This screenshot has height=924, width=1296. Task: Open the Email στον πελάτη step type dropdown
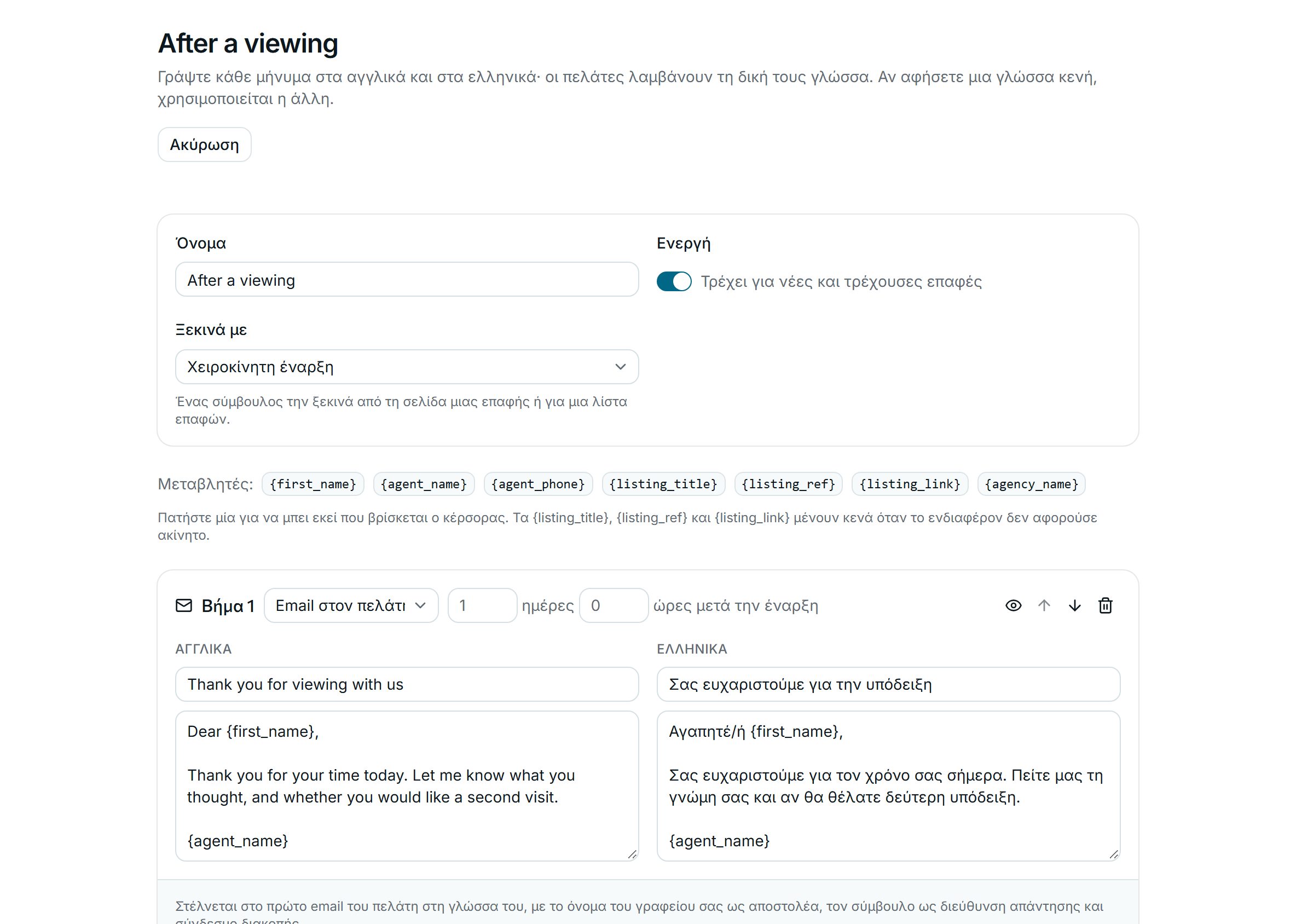(351, 605)
